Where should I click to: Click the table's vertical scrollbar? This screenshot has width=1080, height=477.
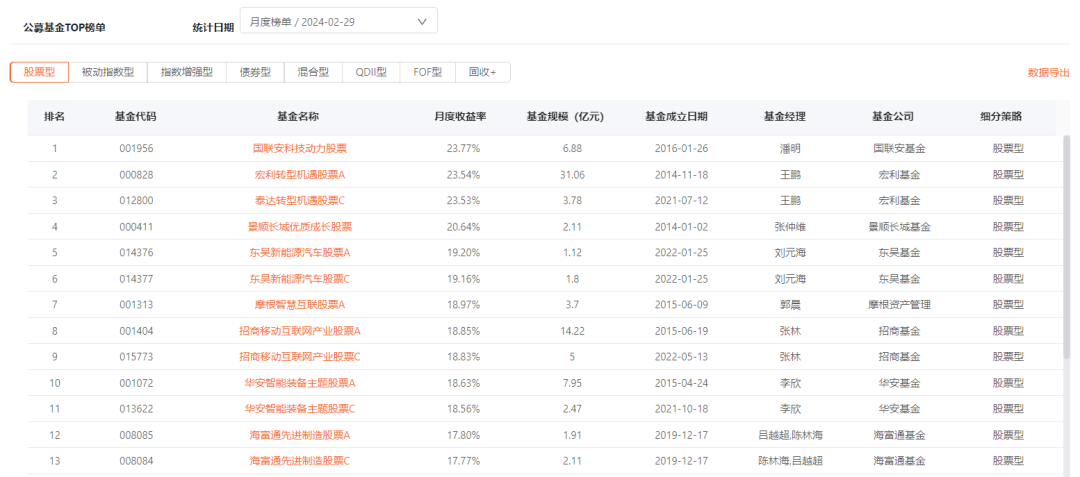click(x=1068, y=303)
